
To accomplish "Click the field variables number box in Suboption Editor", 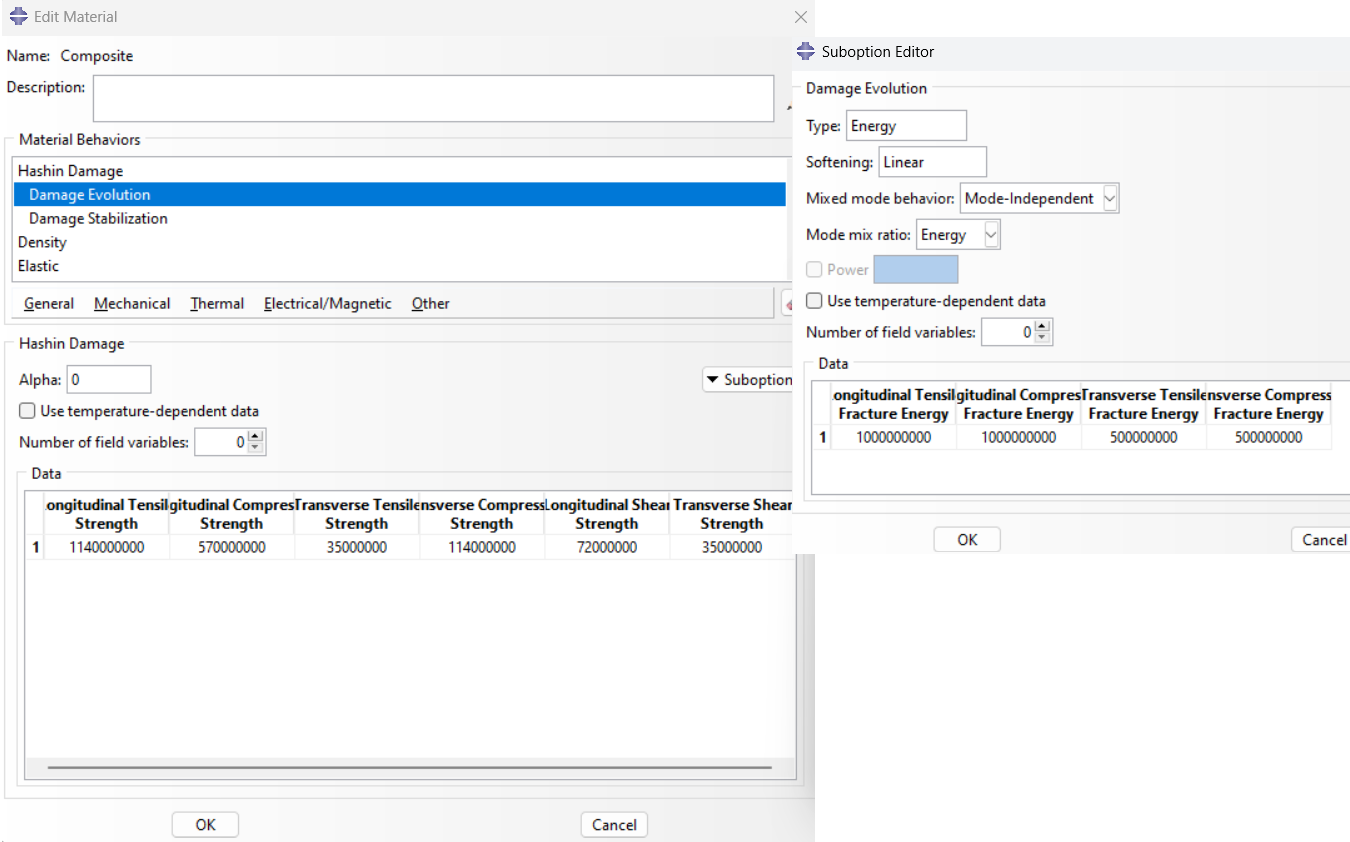I will [1008, 332].
